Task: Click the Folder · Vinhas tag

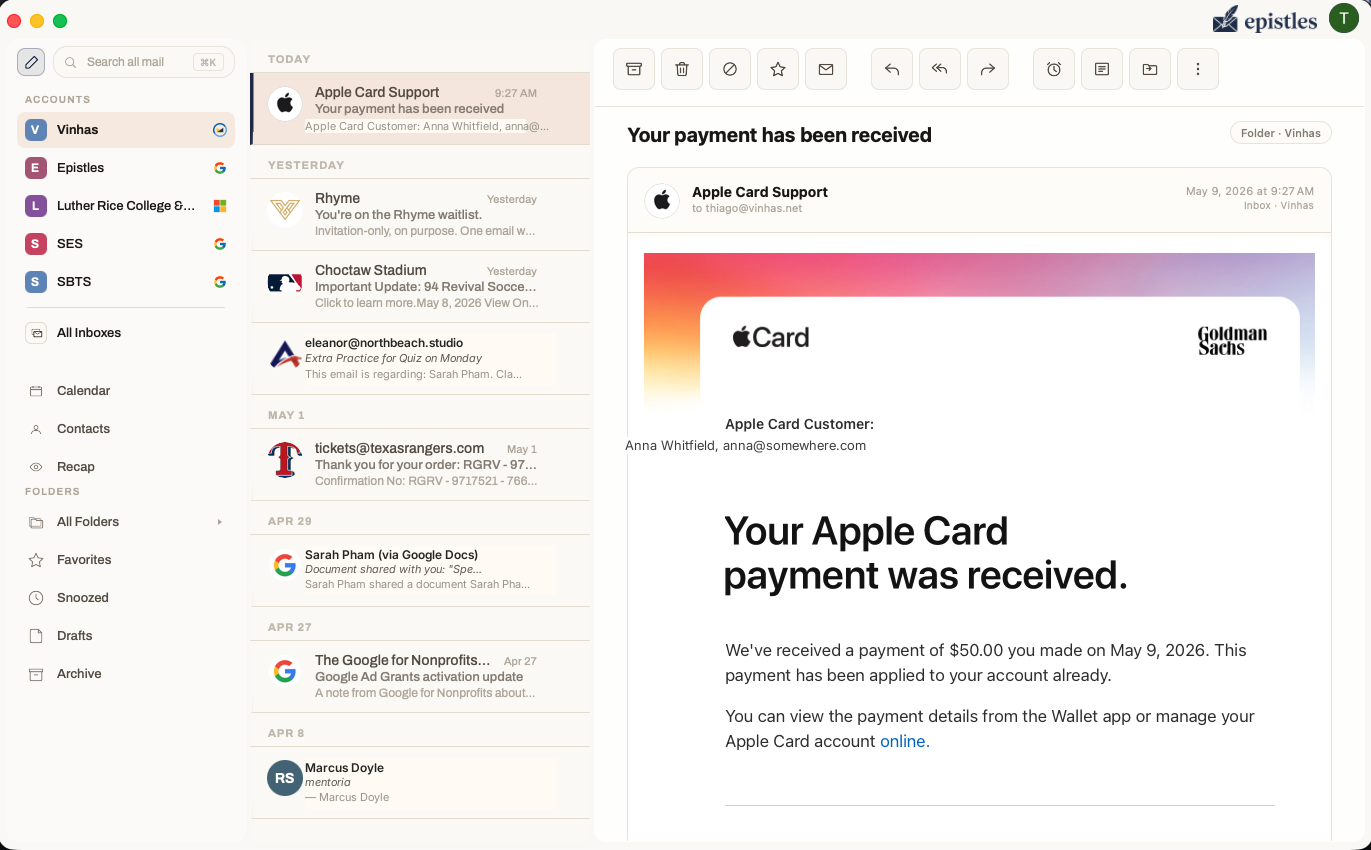Action: click(x=1281, y=133)
